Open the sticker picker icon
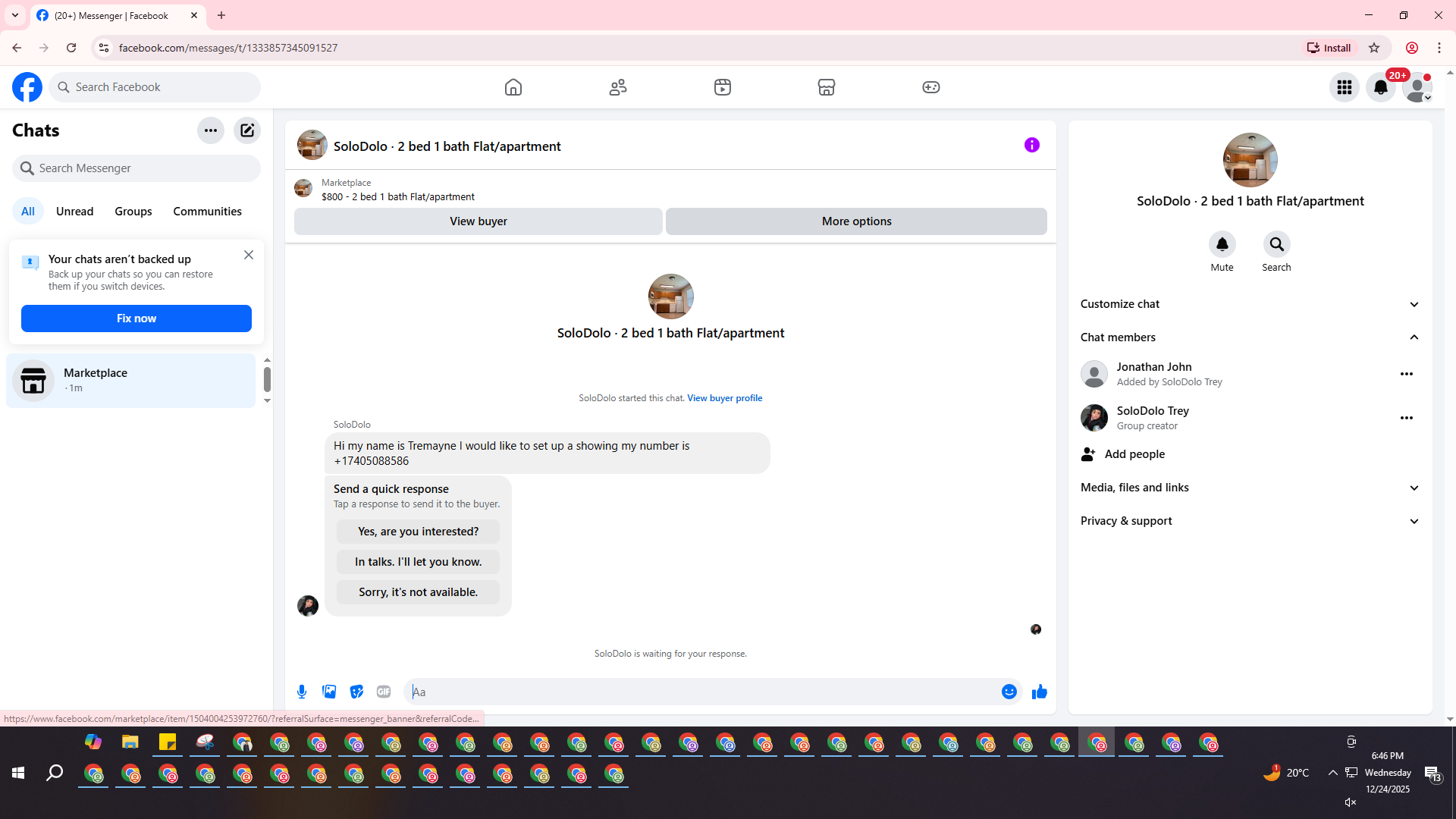1456x819 pixels. click(x=356, y=692)
